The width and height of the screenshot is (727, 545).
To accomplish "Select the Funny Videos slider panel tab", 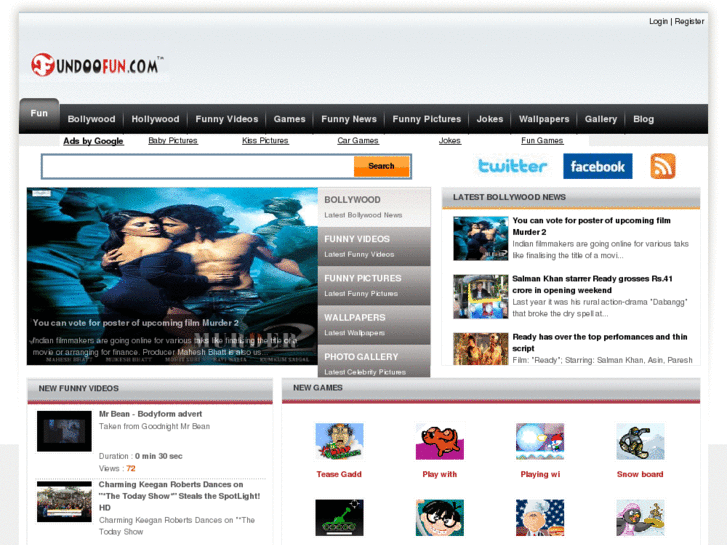I will 374,246.
